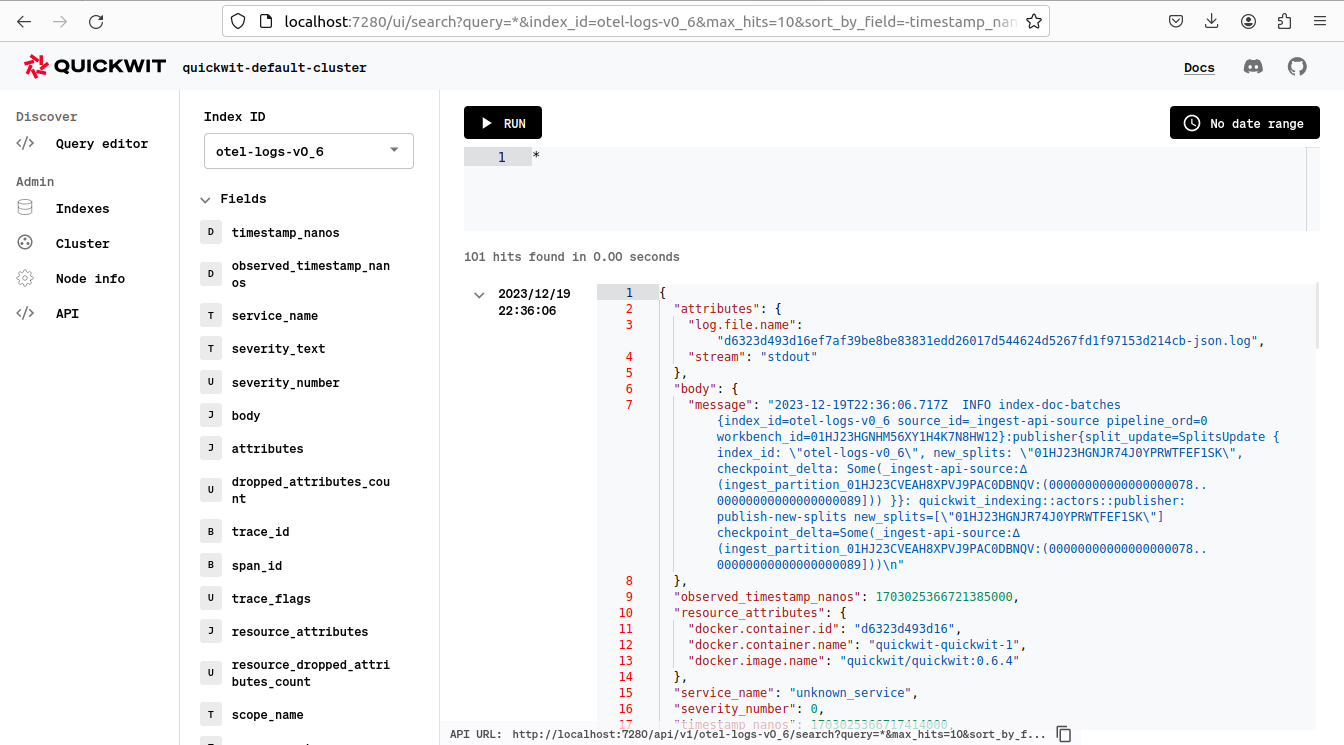
Task: Select the Query editor icon in sidebar
Action: tap(25, 143)
